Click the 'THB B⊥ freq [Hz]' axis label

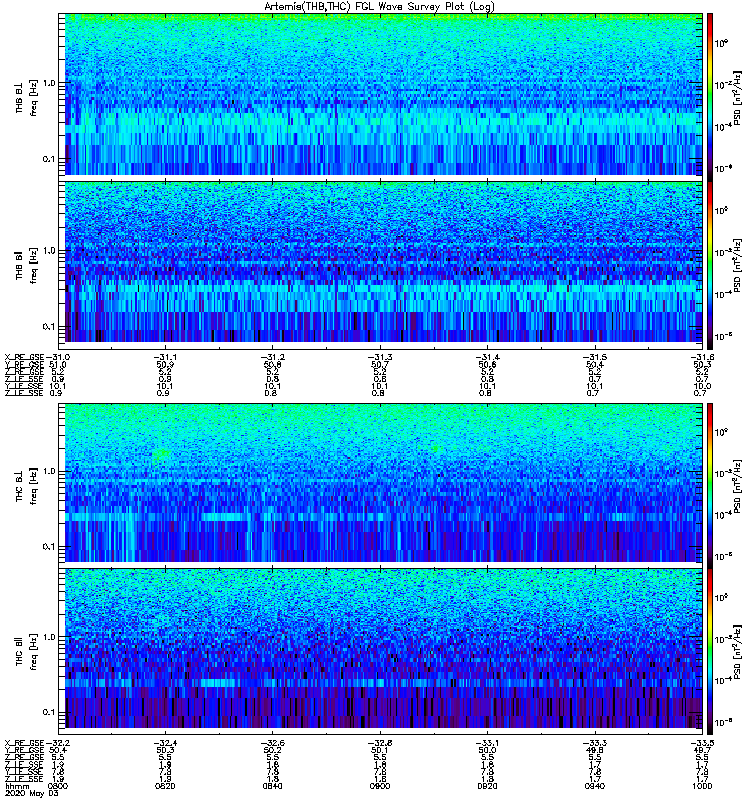pyautogui.click(x=26, y=97)
